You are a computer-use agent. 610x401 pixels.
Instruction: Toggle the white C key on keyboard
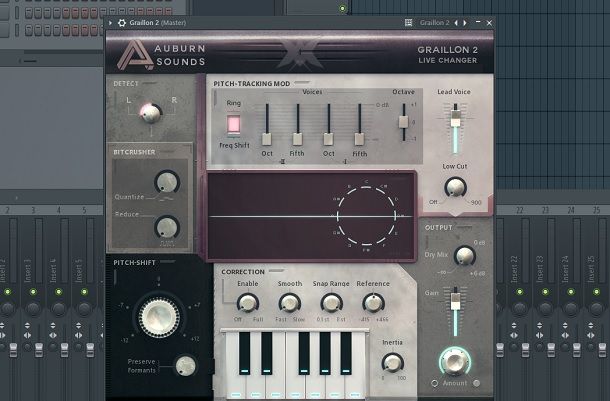tap(235, 385)
